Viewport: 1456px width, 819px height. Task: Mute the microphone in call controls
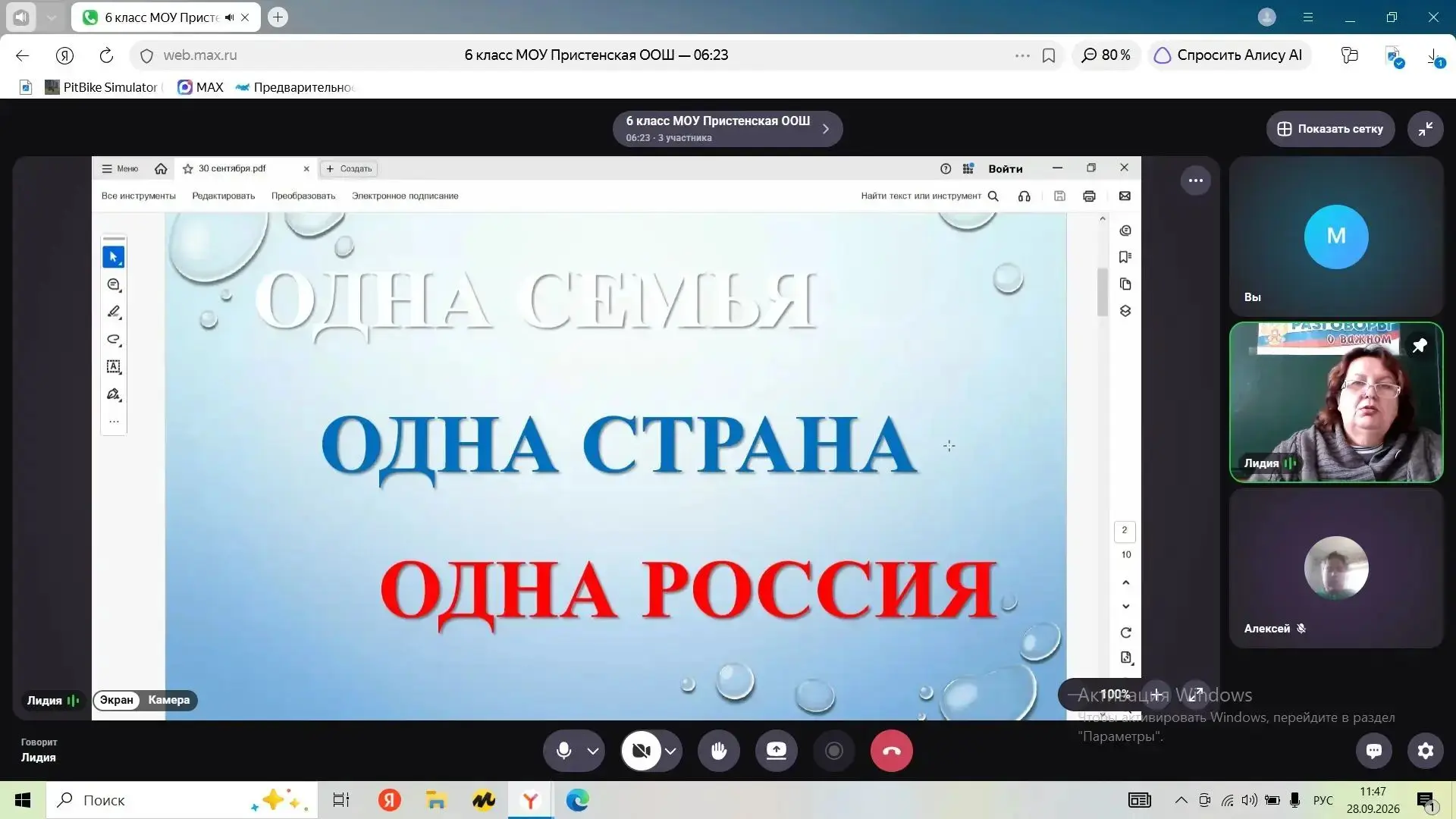(563, 751)
